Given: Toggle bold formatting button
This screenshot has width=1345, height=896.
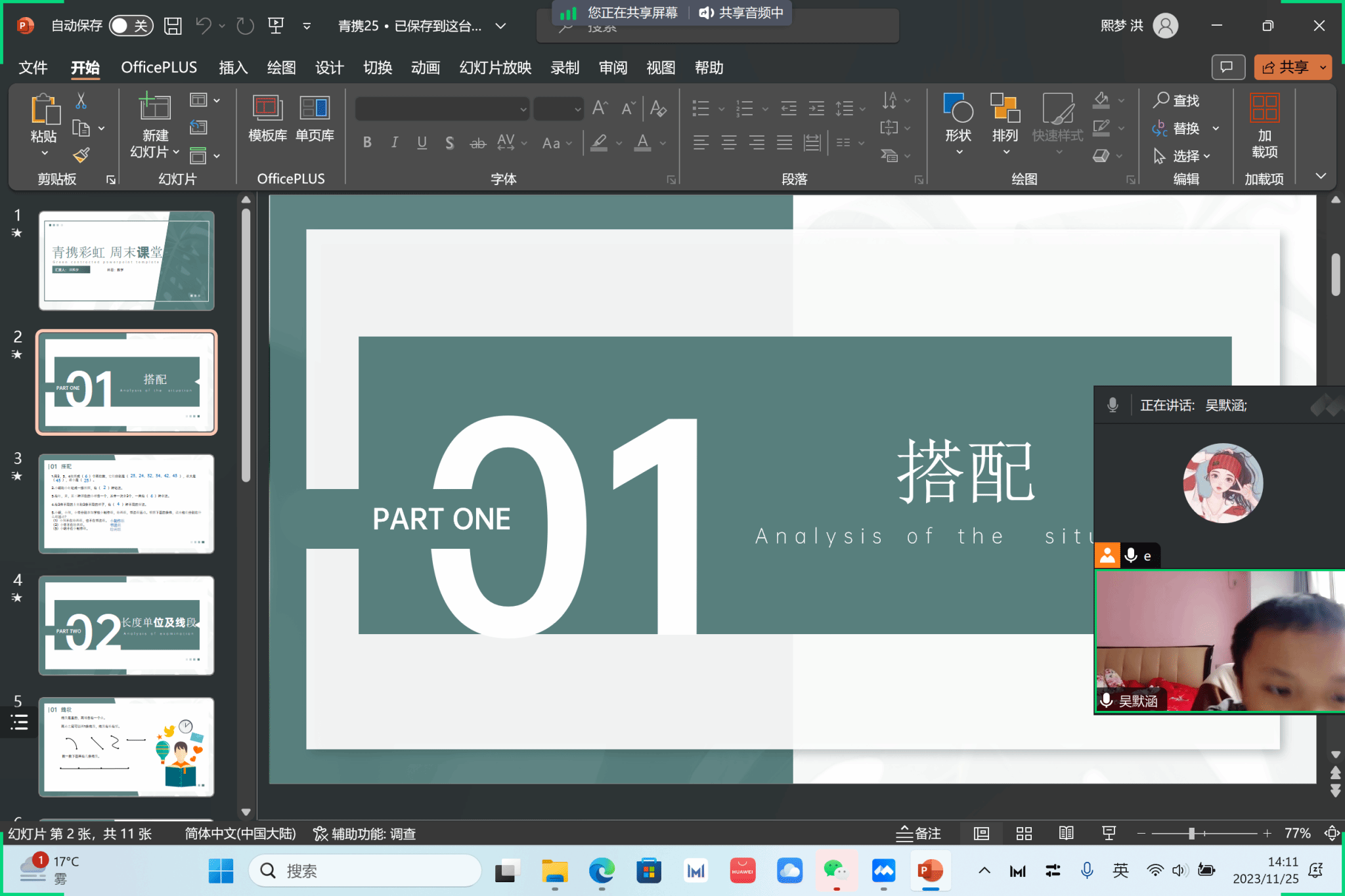Looking at the screenshot, I should point(367,142).
